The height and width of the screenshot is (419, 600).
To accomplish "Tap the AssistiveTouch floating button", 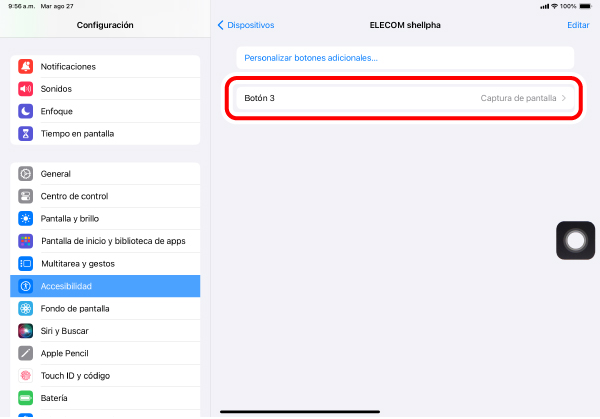I will [x=575, y=240].
